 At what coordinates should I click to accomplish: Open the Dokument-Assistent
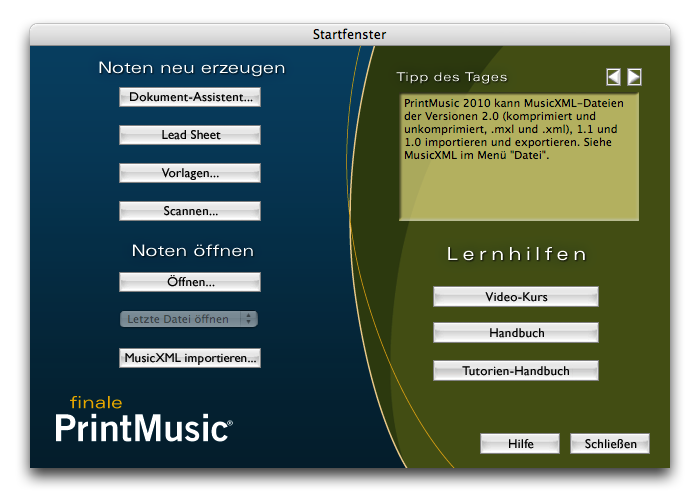(190, 97)
